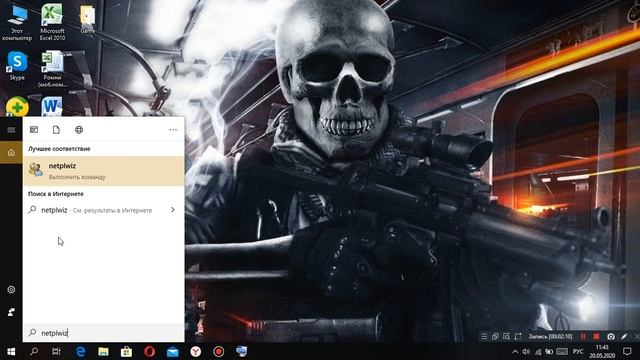Open the yellow plus-sign desktop shortcut
The width and height of the screenshot is (640, 360).
pos(17,107)
